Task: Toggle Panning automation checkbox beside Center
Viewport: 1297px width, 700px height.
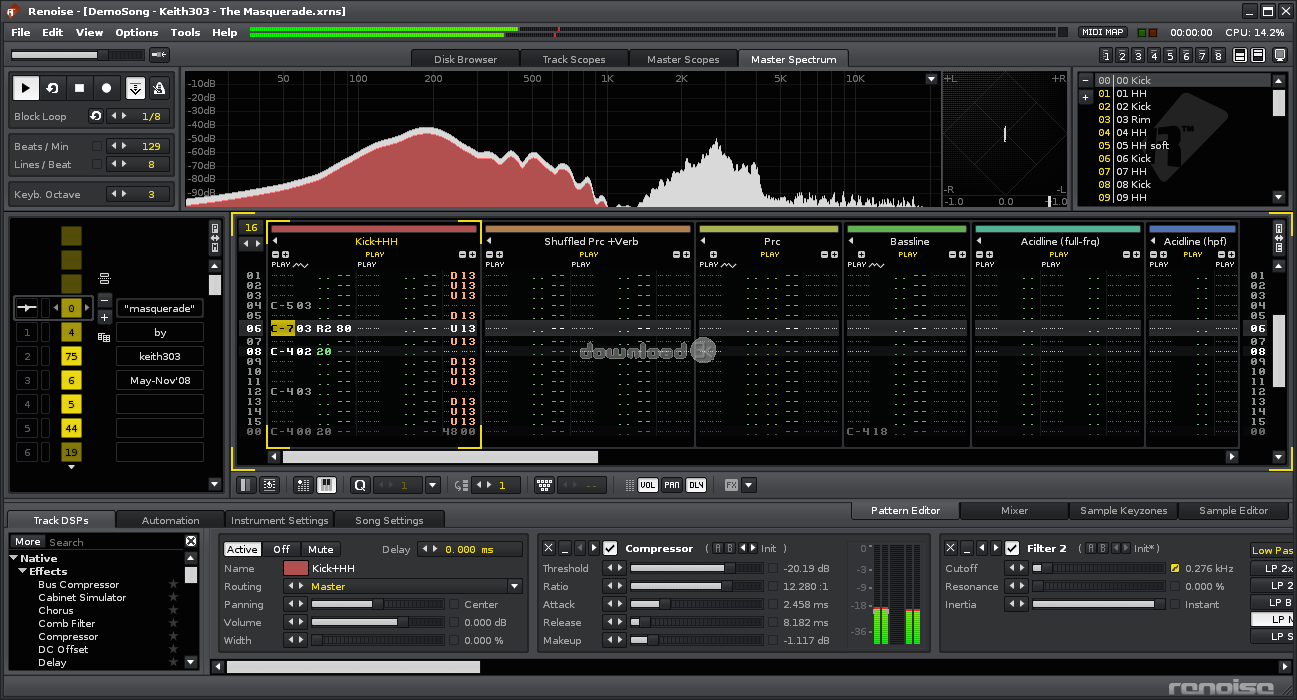Action: pos(455,604)
